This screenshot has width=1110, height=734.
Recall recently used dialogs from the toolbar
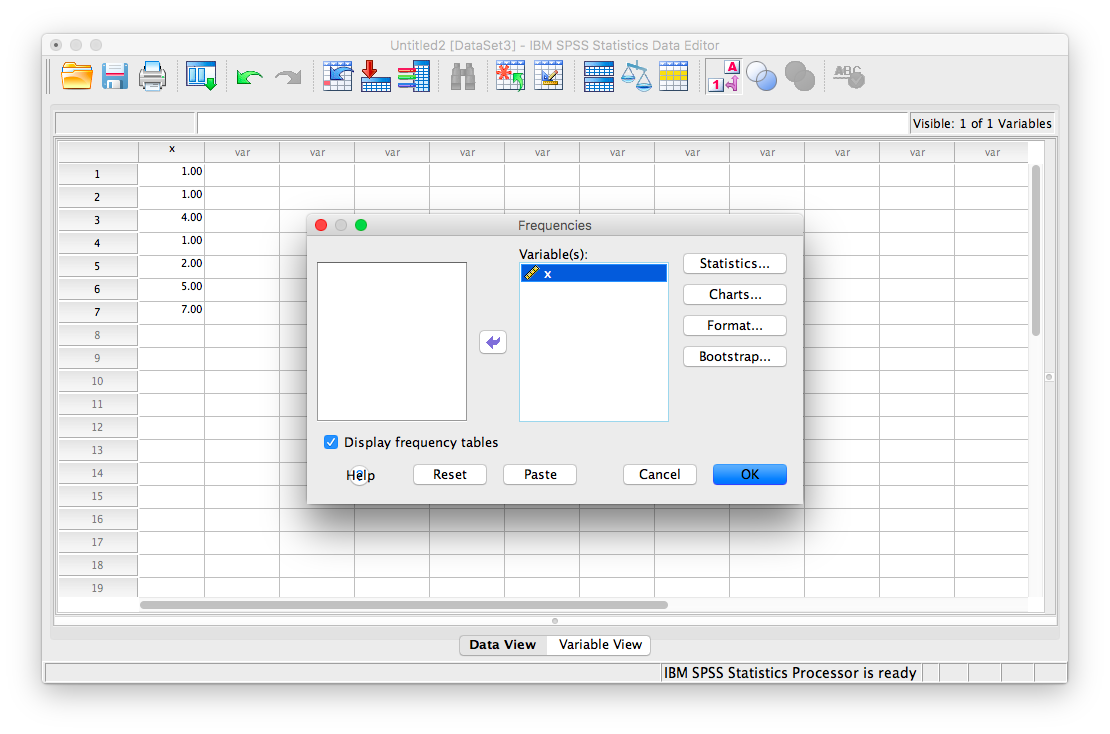(x=201, y=76)
